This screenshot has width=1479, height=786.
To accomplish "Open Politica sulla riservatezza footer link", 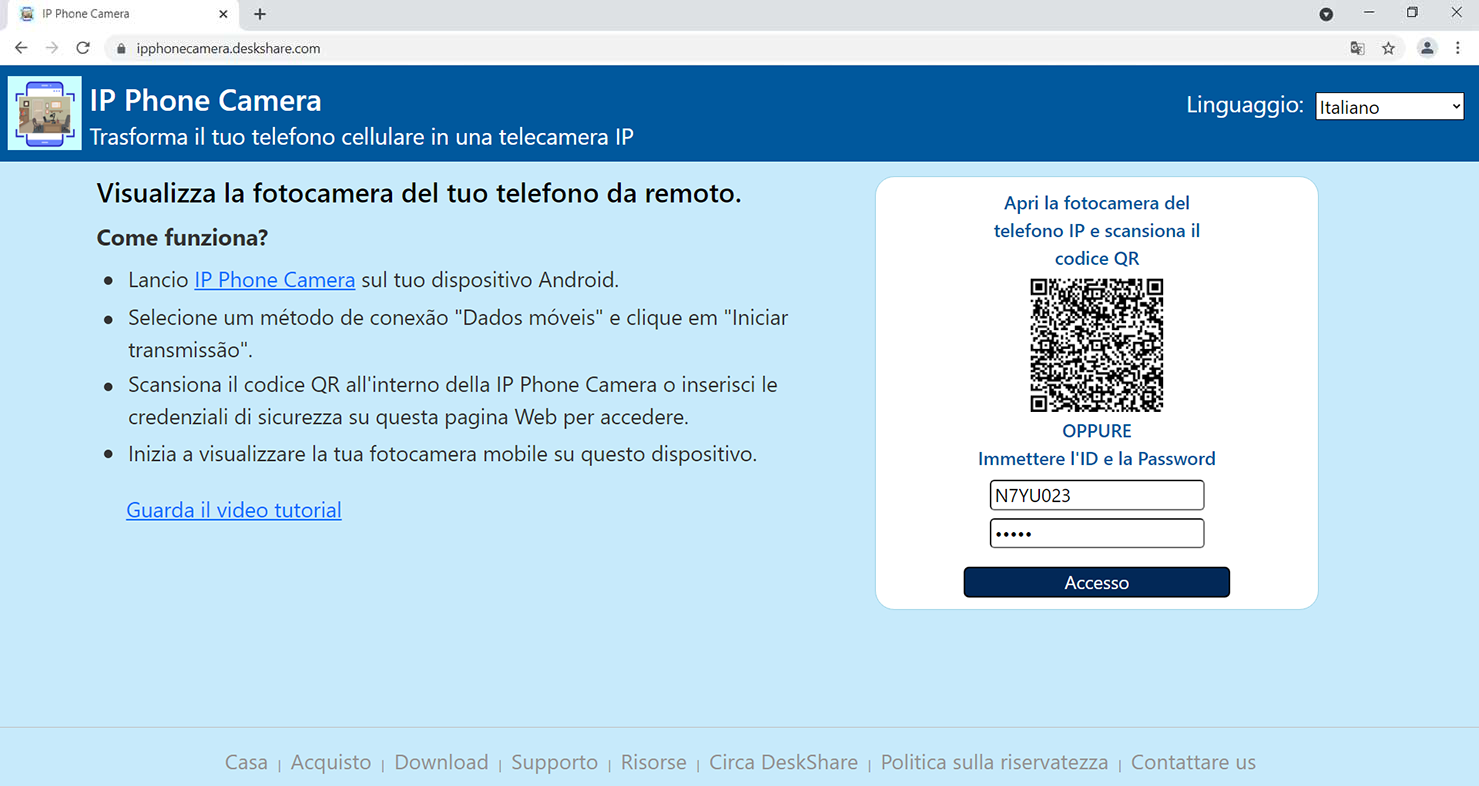I will pyautogui.click(x=994, y=762).
